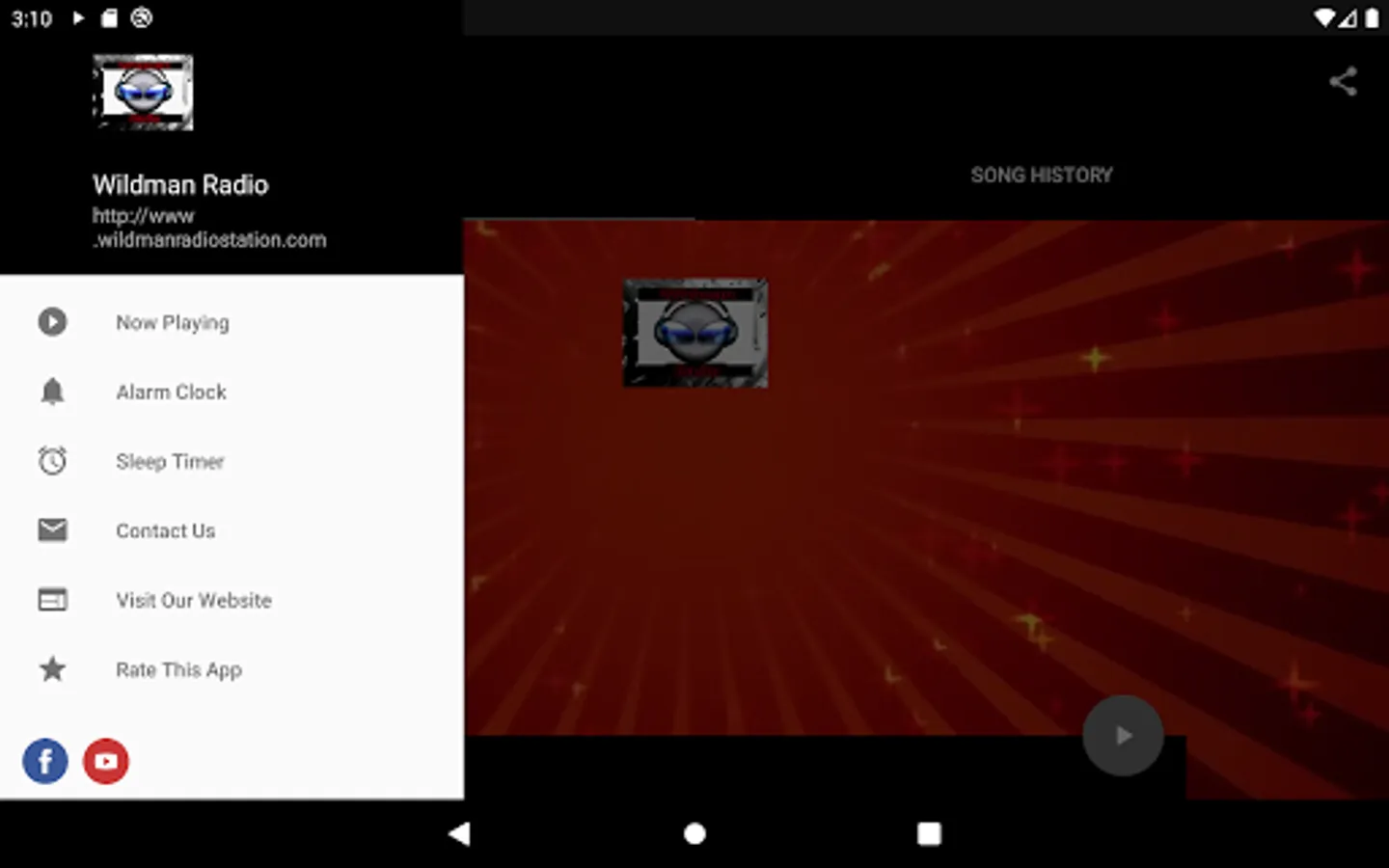Open the Sleep Timer menu entry
Screen dimensions: 1389x868
click(x=231, y=461)
